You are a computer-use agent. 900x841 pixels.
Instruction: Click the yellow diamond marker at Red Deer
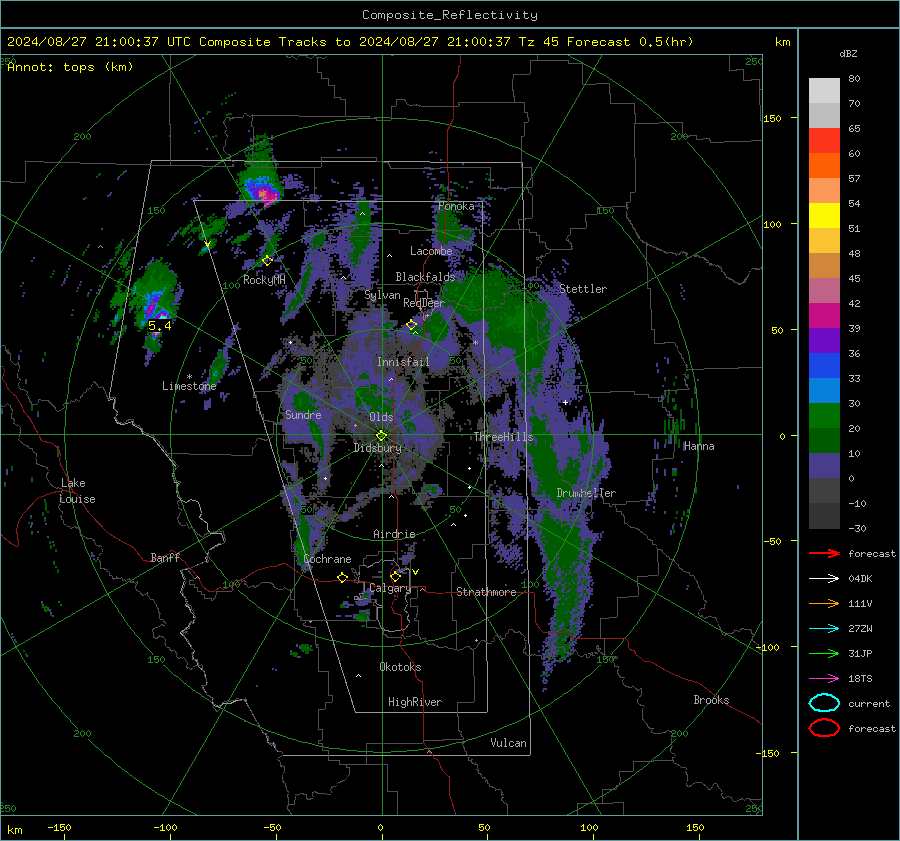[412, 324]
